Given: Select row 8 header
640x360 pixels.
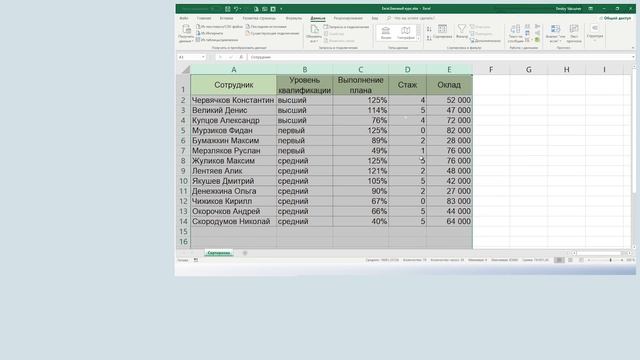Looking at the screenshot, I should click(x=183, y=161).
